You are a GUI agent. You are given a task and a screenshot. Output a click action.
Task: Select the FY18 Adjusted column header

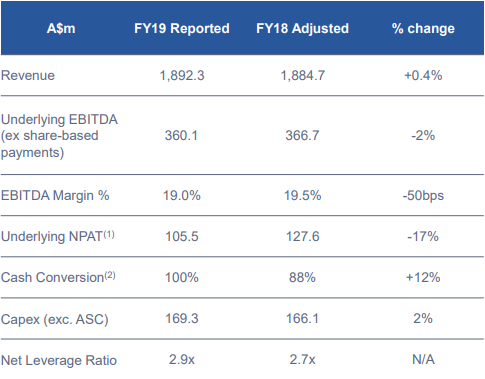pos(302,28)
